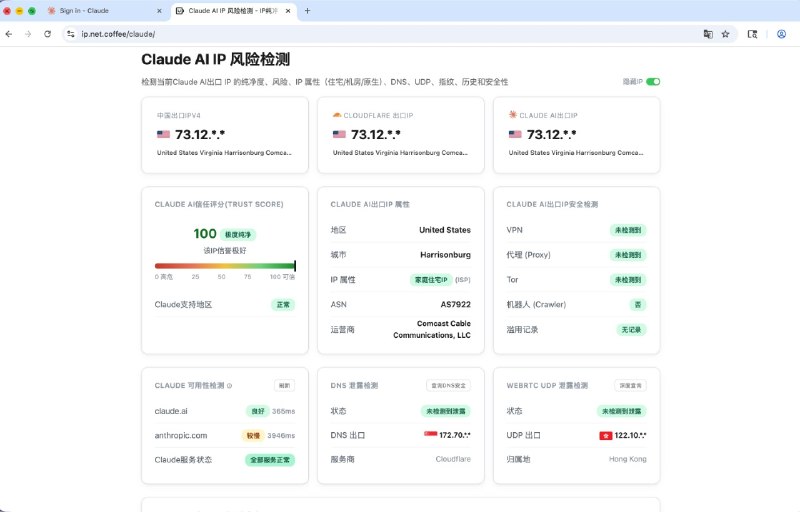Click the 深度查询 button in WebRTC card
800x512 pixels.
630,386
